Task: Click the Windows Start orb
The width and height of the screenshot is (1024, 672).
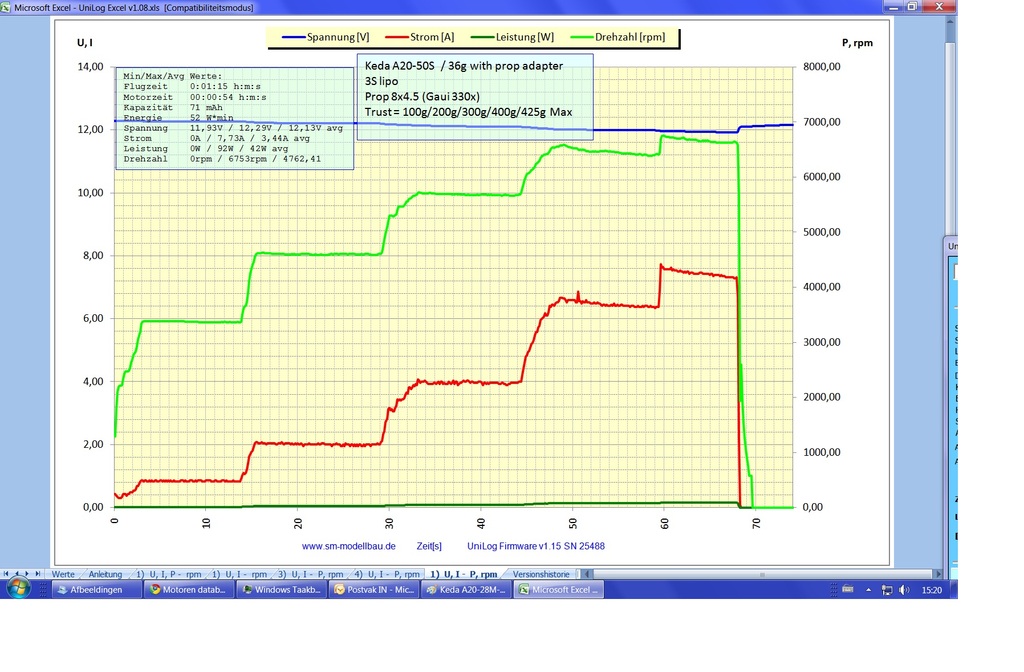Action: pyautogui.click(x=18, y=589)
